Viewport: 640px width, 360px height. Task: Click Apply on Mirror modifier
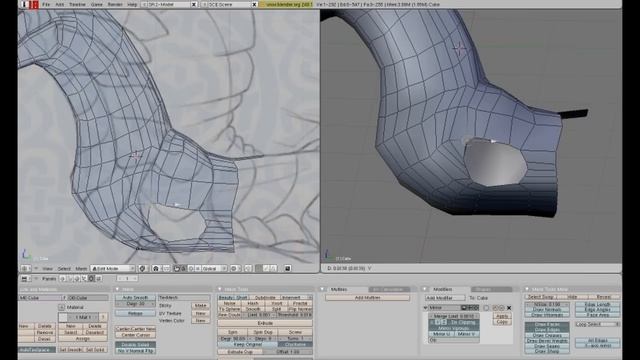(502, 316)
